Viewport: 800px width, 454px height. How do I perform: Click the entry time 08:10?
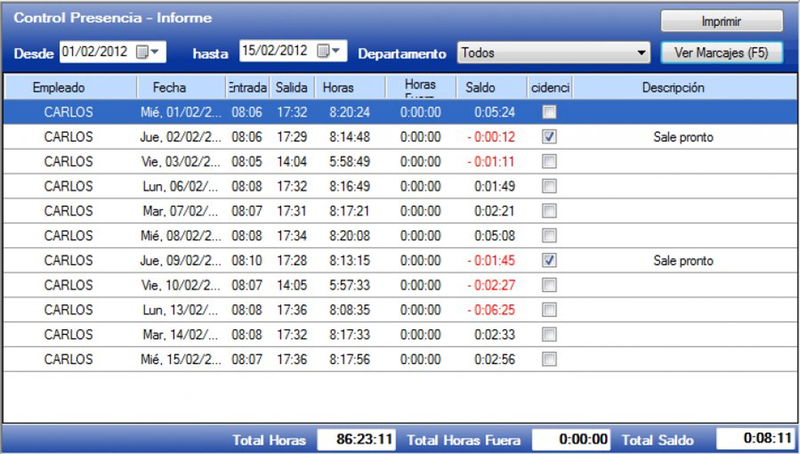coord(247,260)
